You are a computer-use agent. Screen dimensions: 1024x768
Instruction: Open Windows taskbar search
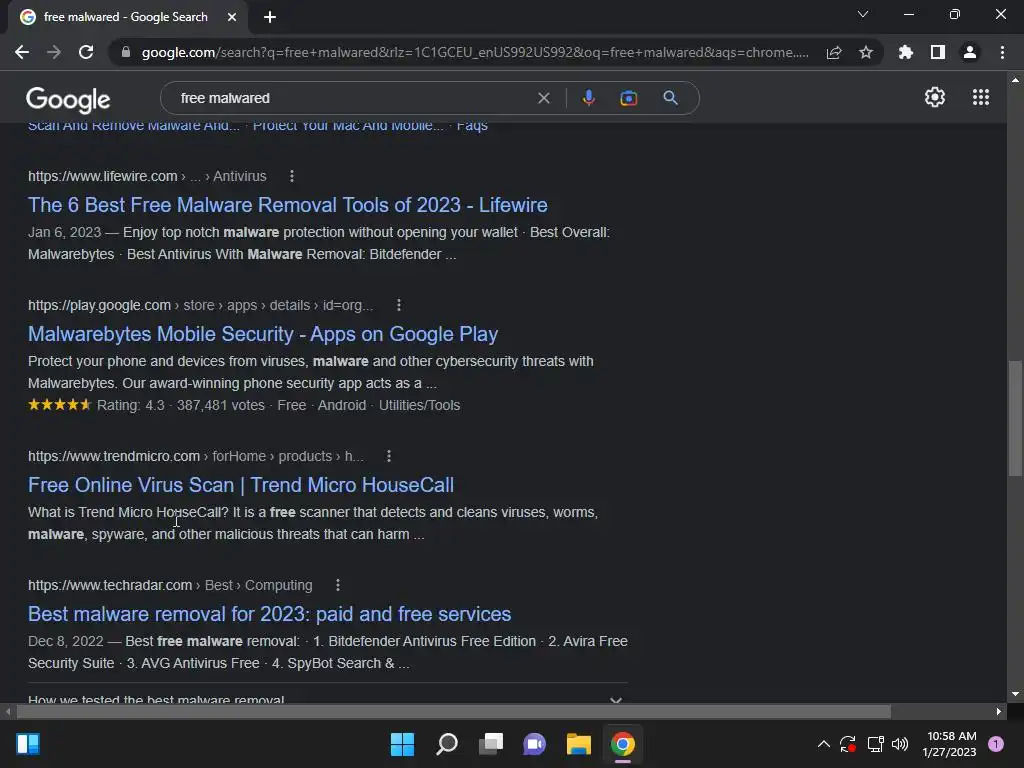click(x=447, y=744)
